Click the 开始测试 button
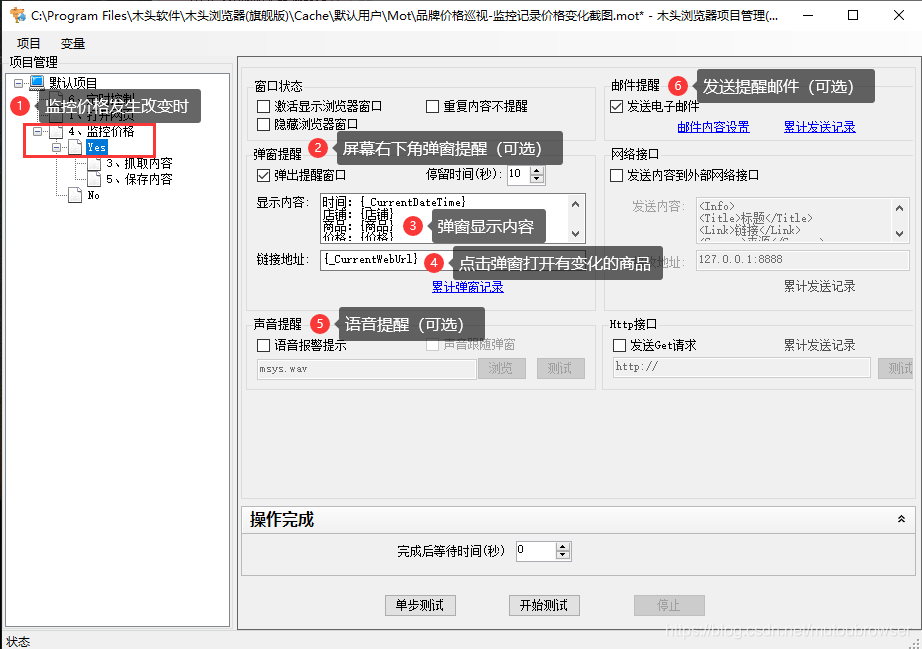The width and height of the screenshot is (922, 649). [544, 605]
